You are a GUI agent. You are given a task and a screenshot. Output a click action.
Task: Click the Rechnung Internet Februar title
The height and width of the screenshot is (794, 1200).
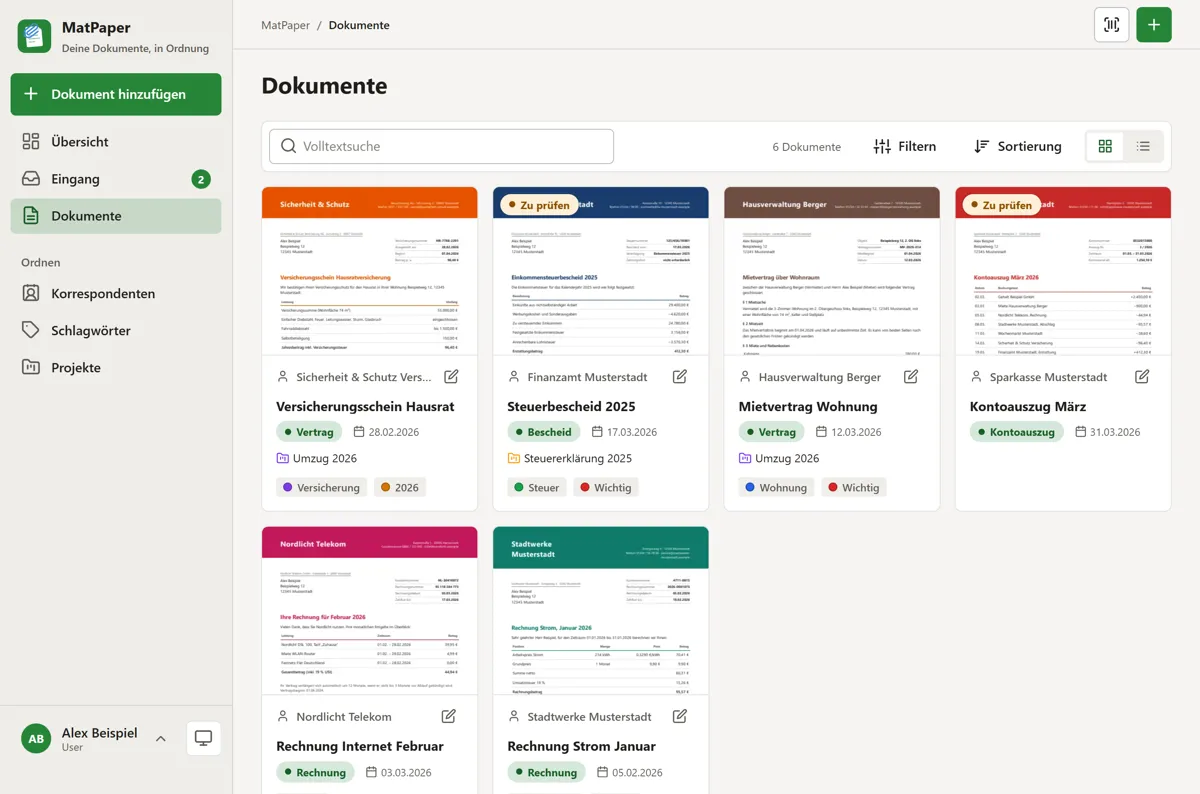coord(360,746)
